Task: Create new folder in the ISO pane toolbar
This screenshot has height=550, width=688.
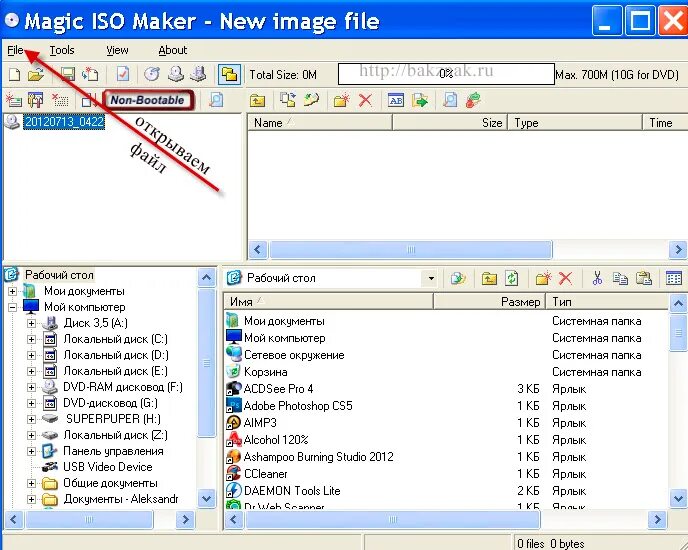Action: [x=342, y=100]
